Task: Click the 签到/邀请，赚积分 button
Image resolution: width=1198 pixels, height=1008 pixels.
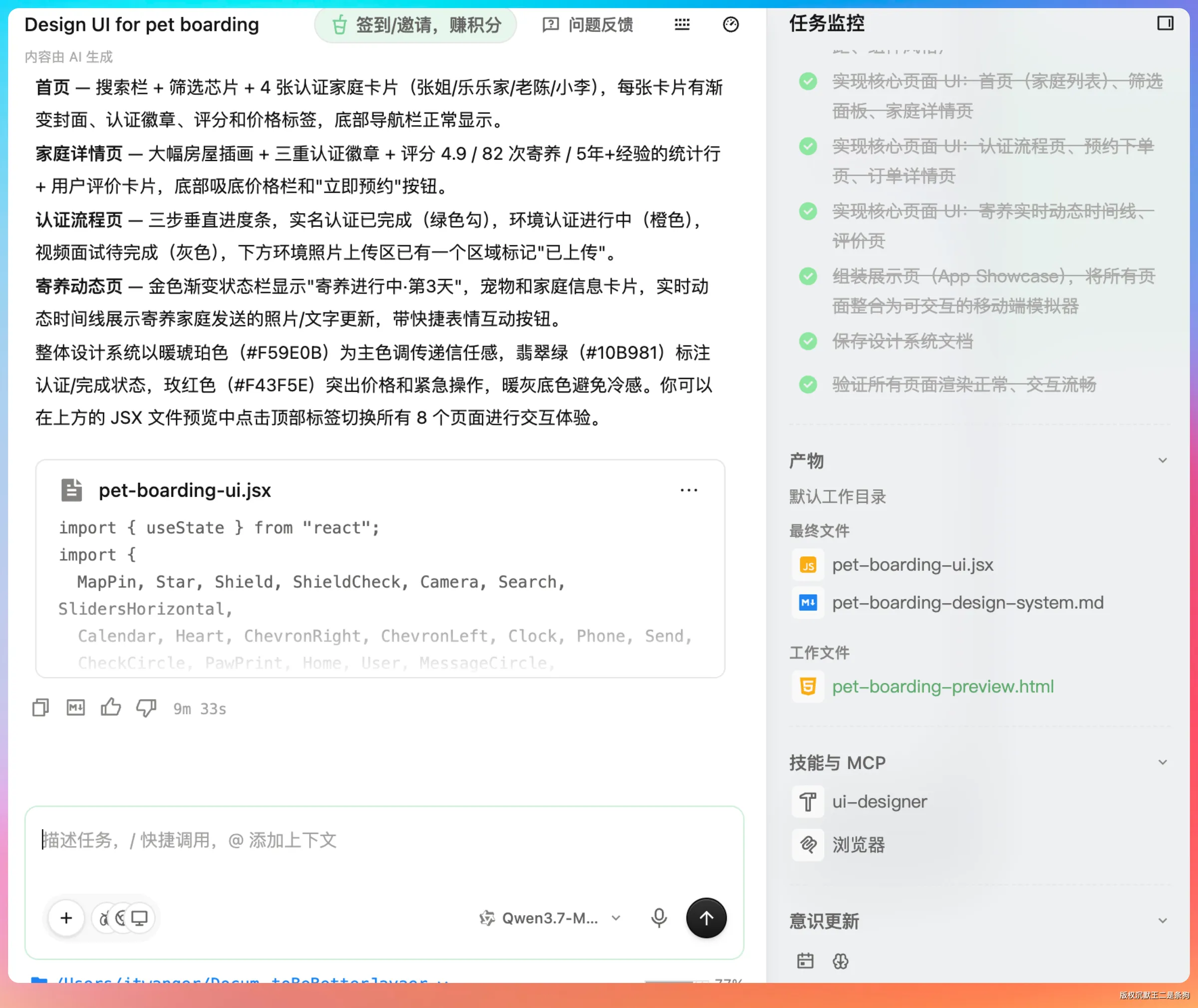Action: click(x=415, y=24)
